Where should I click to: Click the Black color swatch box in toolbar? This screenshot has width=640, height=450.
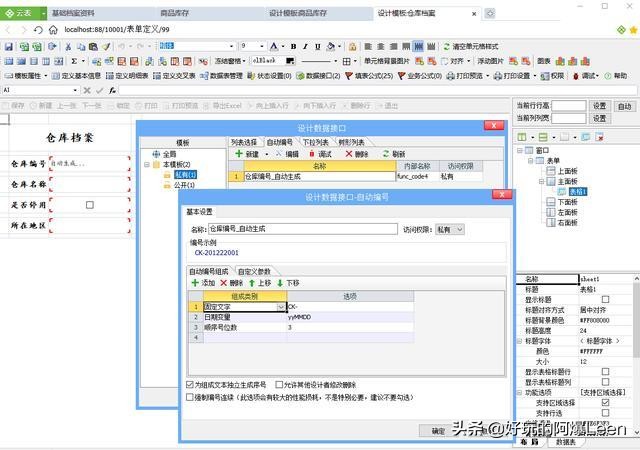click(290, 61)
